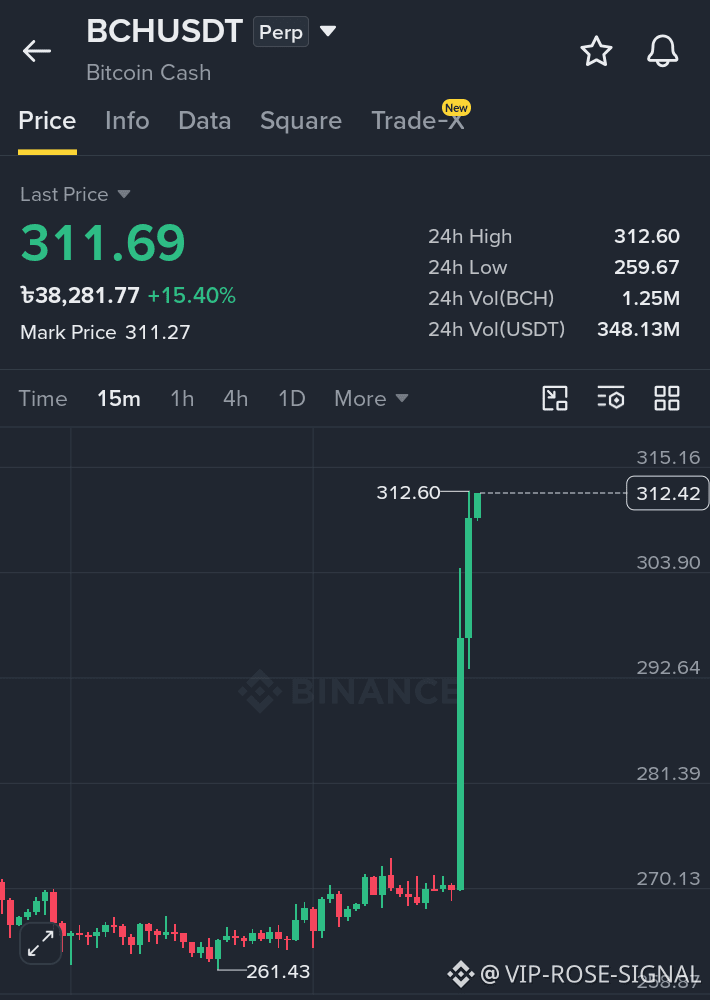Open the chart drawing tools icon
This screenshot has width=710, height=1000.
click(x=554, y=399)
